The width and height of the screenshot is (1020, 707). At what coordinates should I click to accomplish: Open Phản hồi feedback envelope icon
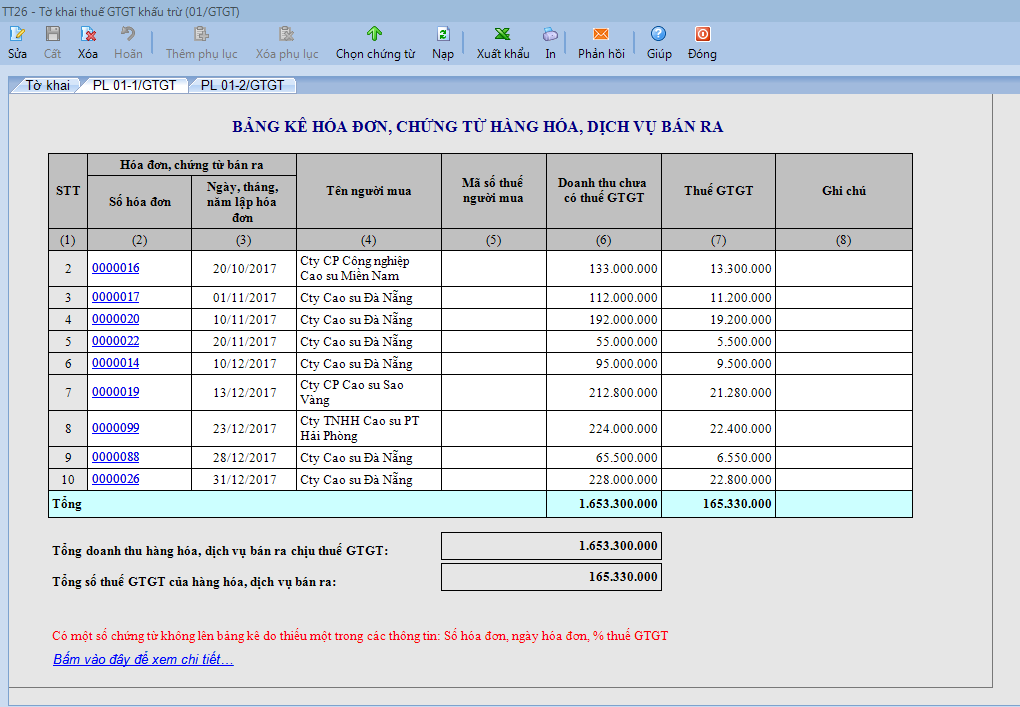tap(601, 34)
